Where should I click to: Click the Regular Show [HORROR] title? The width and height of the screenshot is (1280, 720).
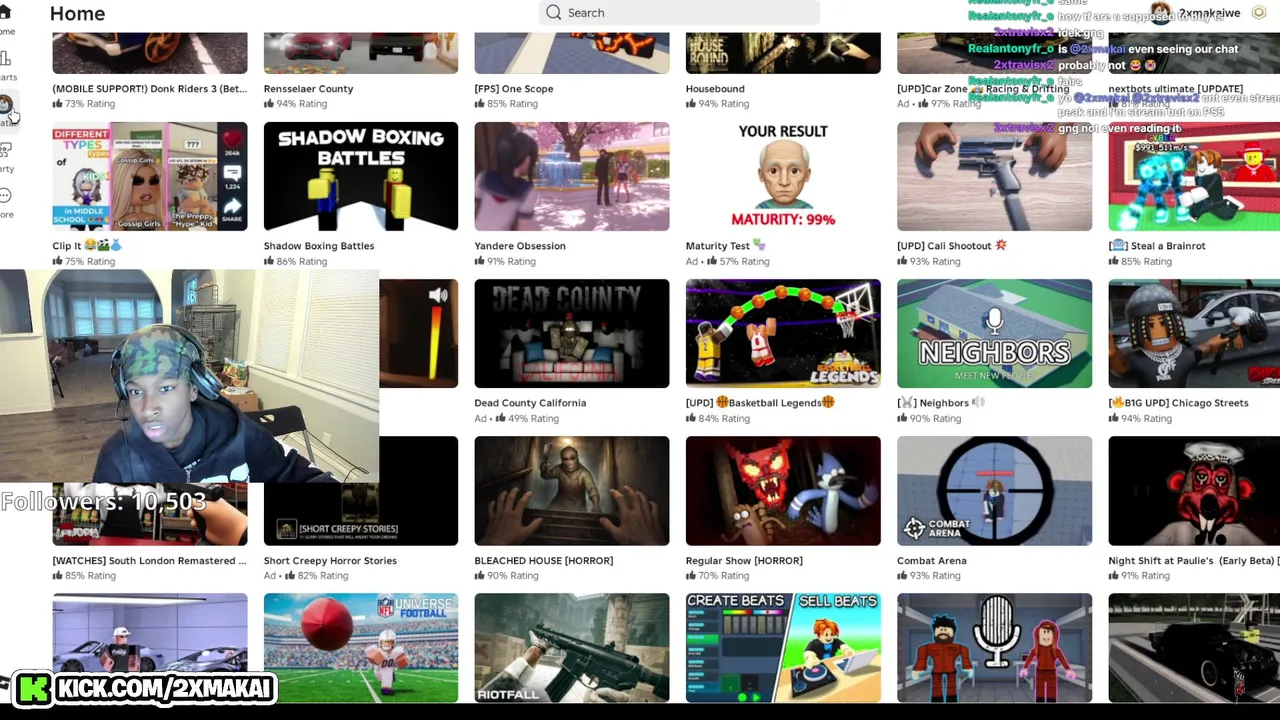coord(744,561)
